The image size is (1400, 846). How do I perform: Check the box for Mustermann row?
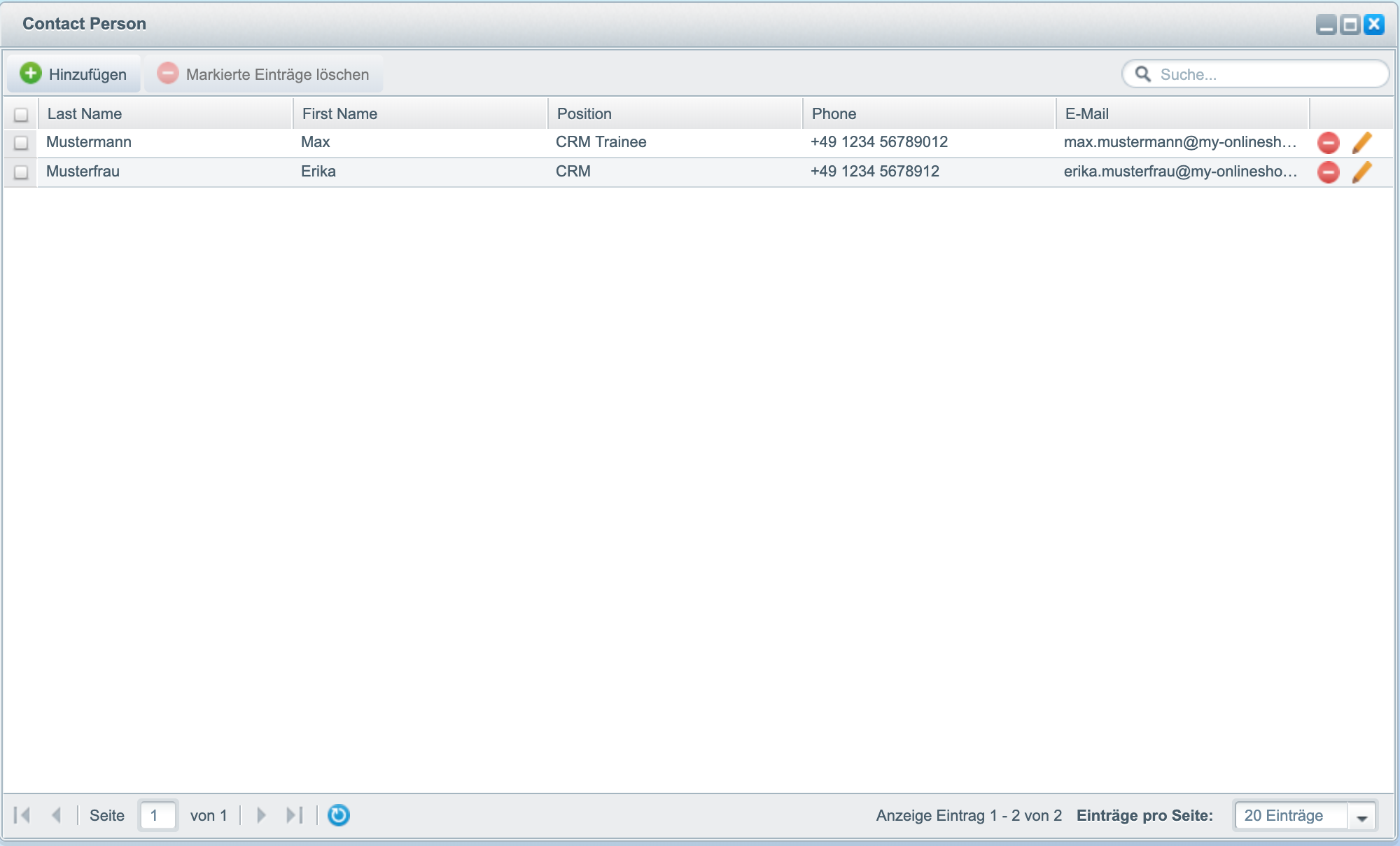(21, 143)
